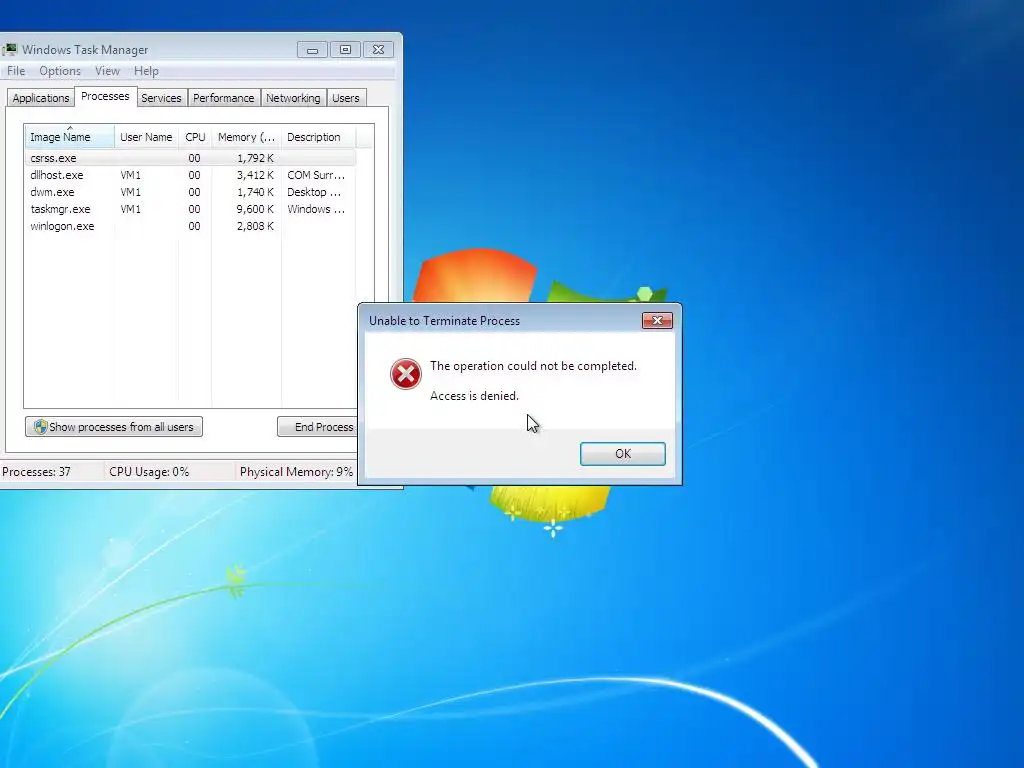Open the Users tab

pyautogui.click(x=345, y=98)
